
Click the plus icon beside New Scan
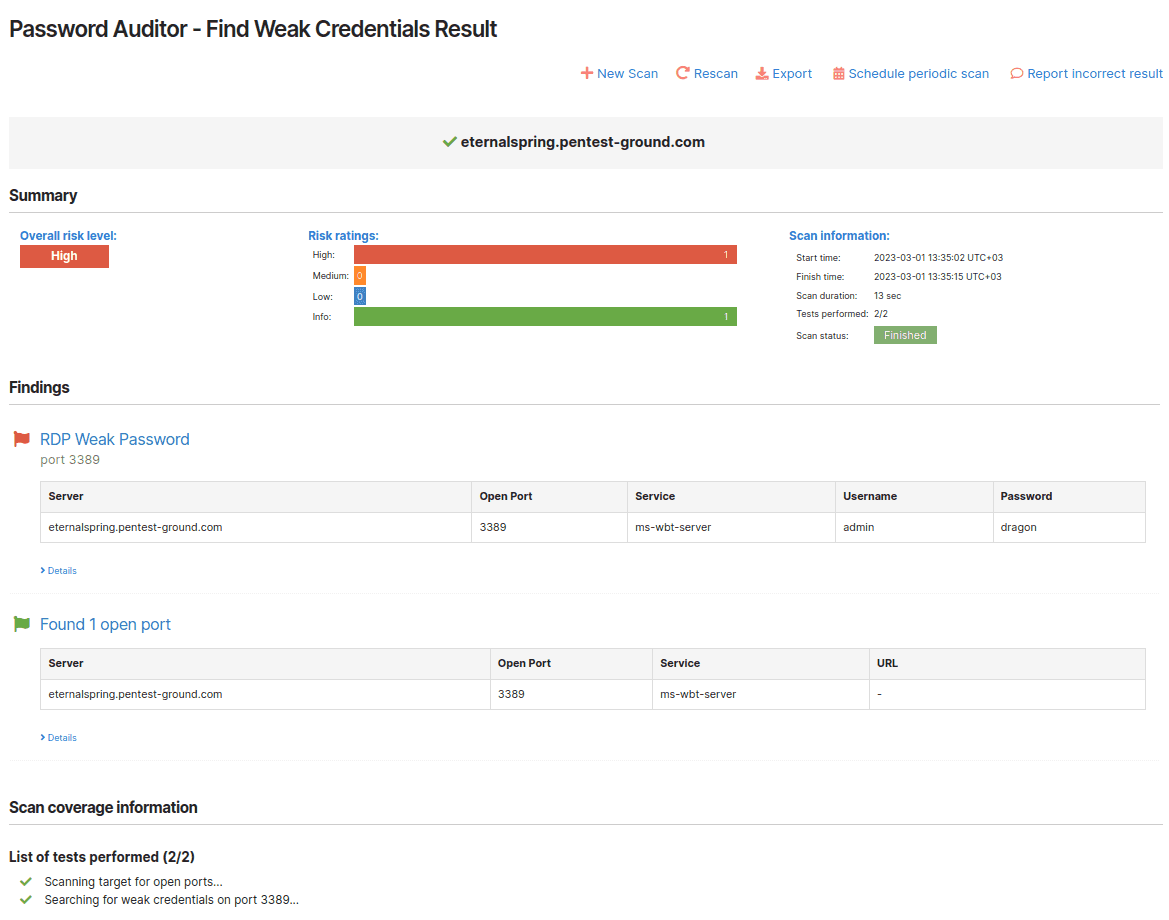(x=585, y=73)
